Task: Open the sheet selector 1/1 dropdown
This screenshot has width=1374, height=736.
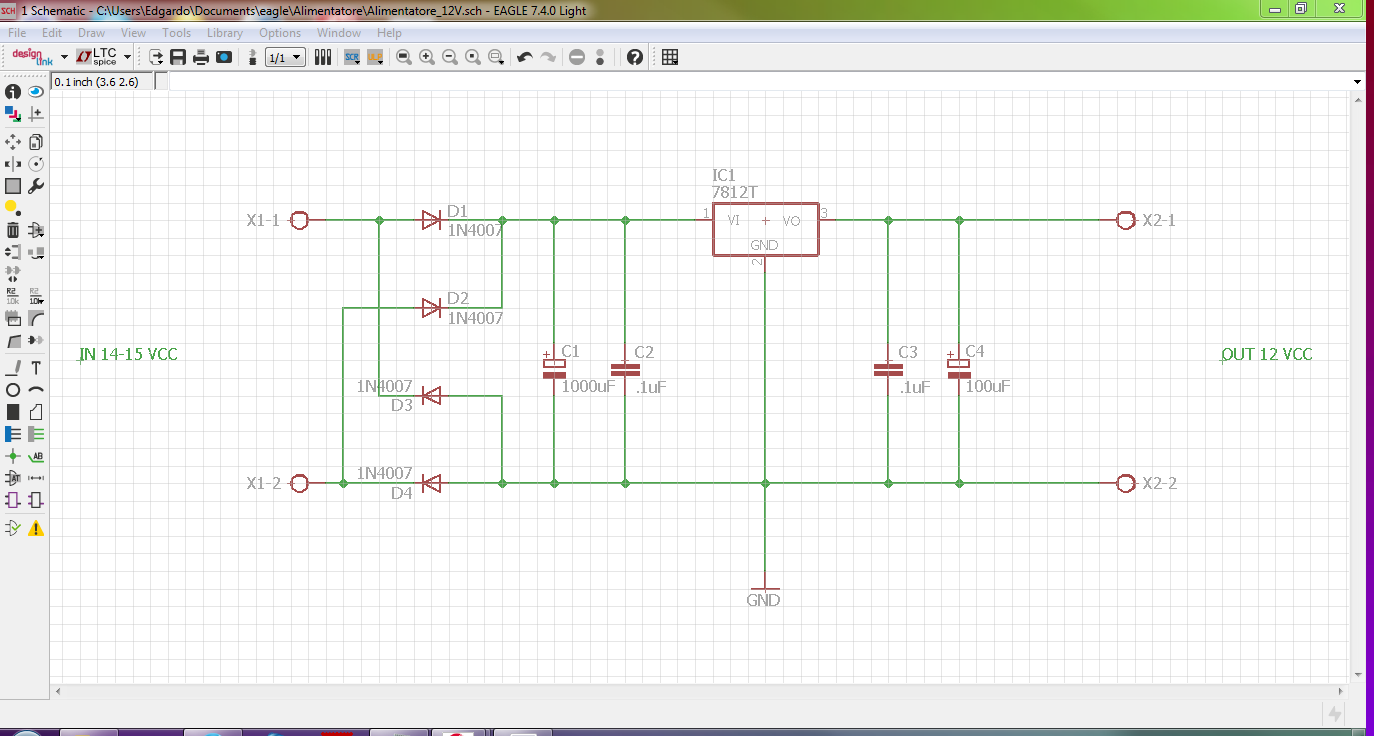Action: (285, 57)
